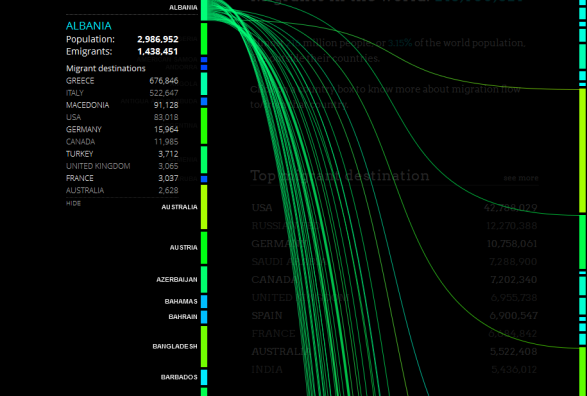587x396 pixels.
Task: Select the AUSTRALIA country label
Action: [x=179, y=207]
